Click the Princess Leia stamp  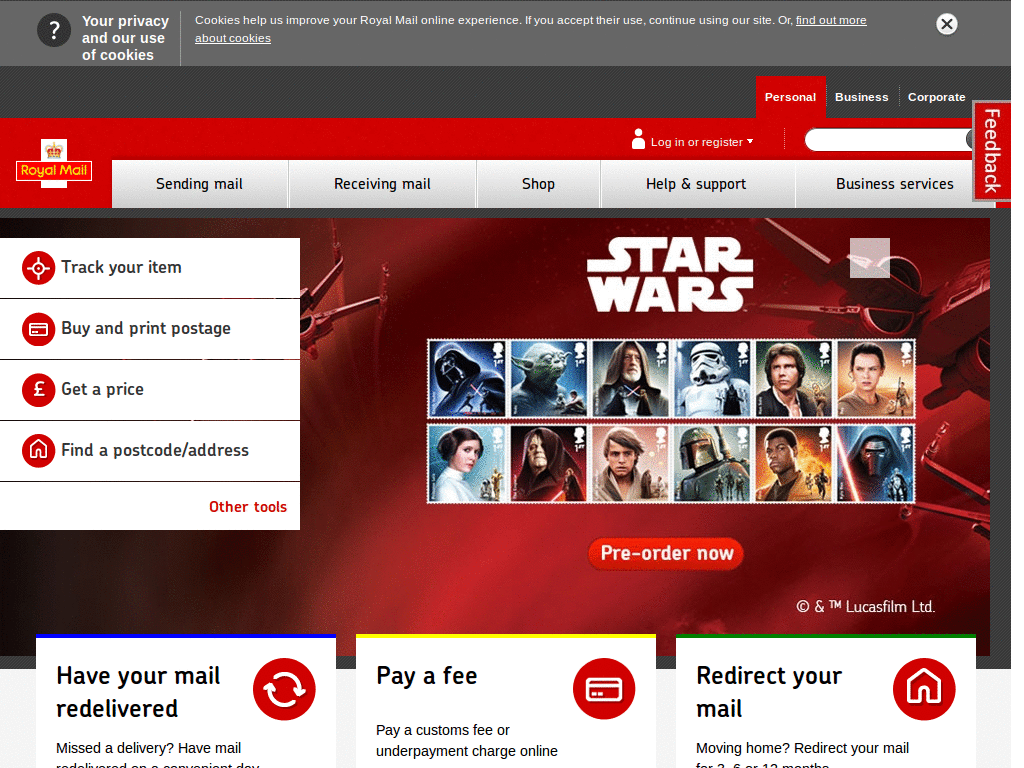pos(467,464)
